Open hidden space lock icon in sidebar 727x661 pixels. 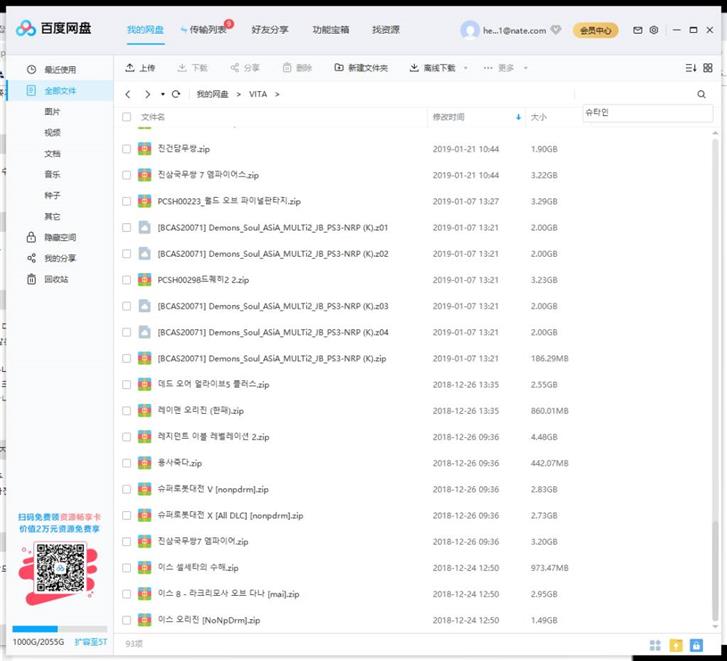pyautogui.click(x=31, y=237)
